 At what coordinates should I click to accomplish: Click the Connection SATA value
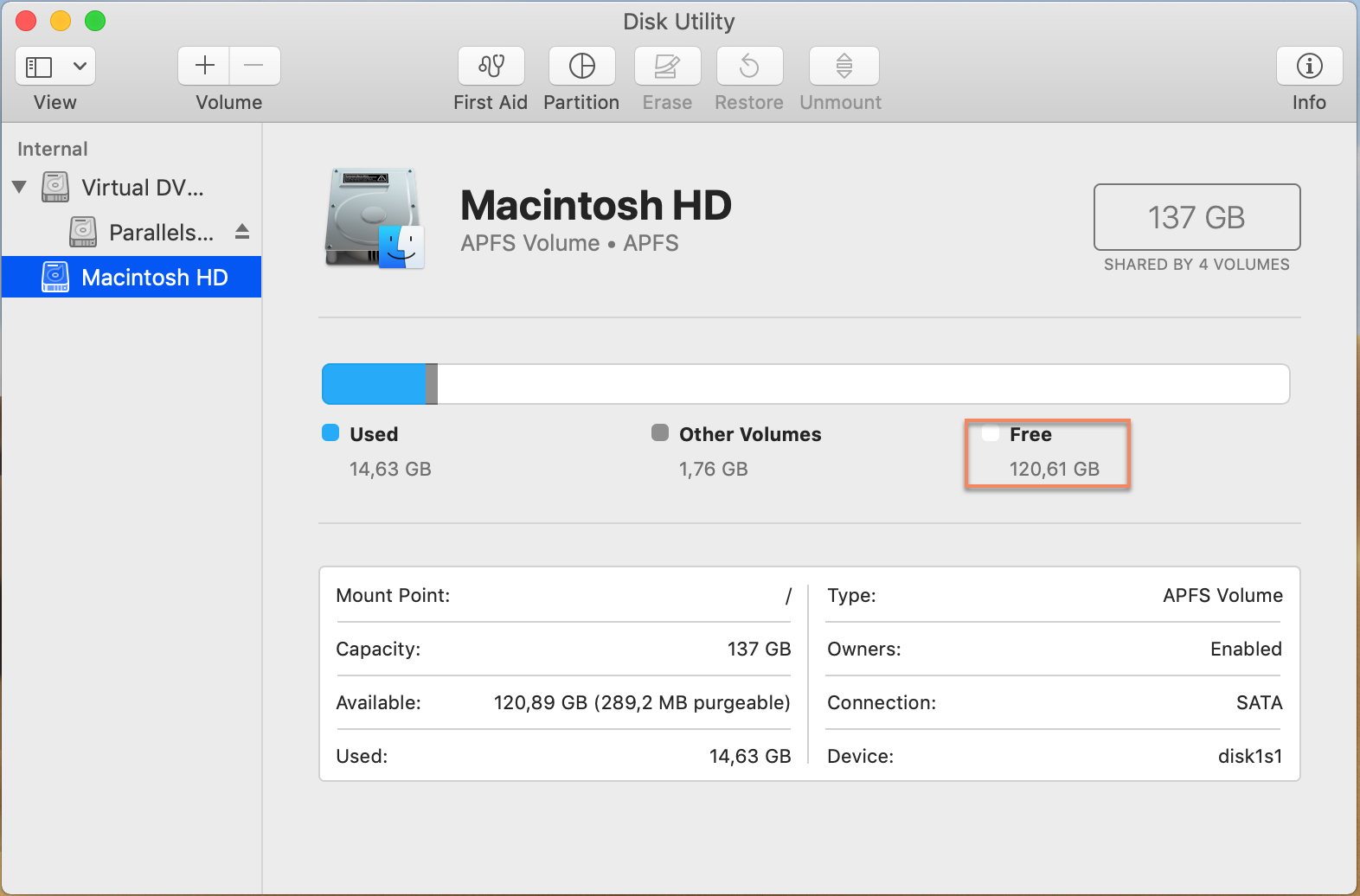click(x=1259, y=703)
